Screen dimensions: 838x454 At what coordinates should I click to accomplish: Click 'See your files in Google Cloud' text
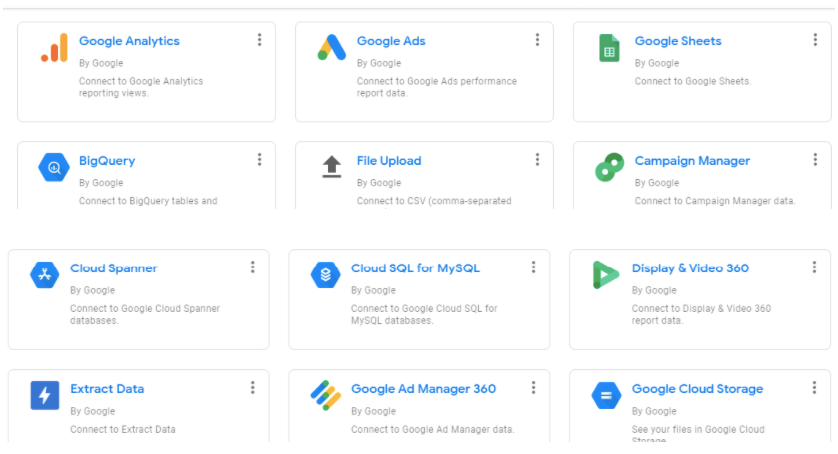tap(698, 429)
